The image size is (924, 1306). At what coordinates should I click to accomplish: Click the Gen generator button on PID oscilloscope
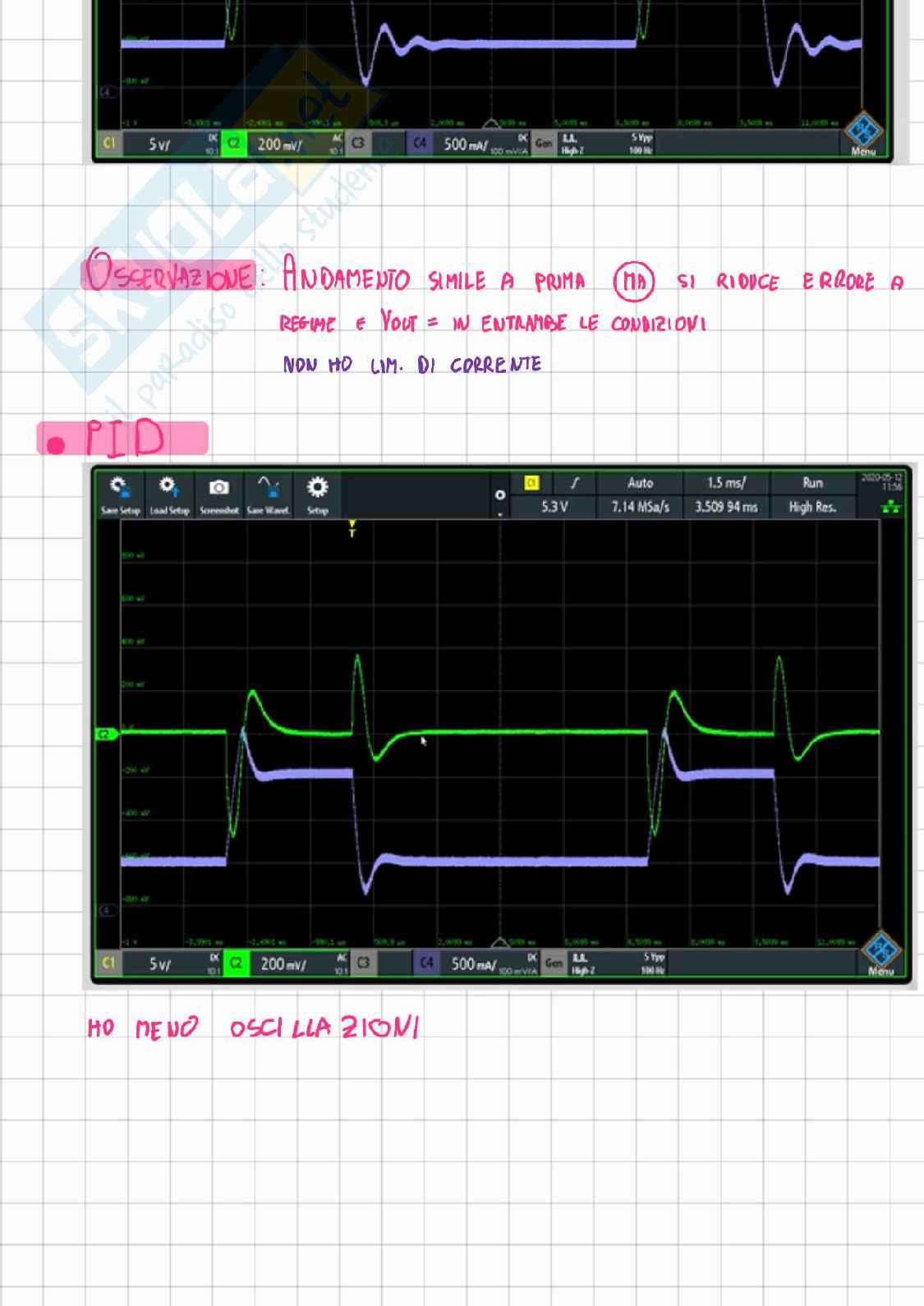[554, 963]
